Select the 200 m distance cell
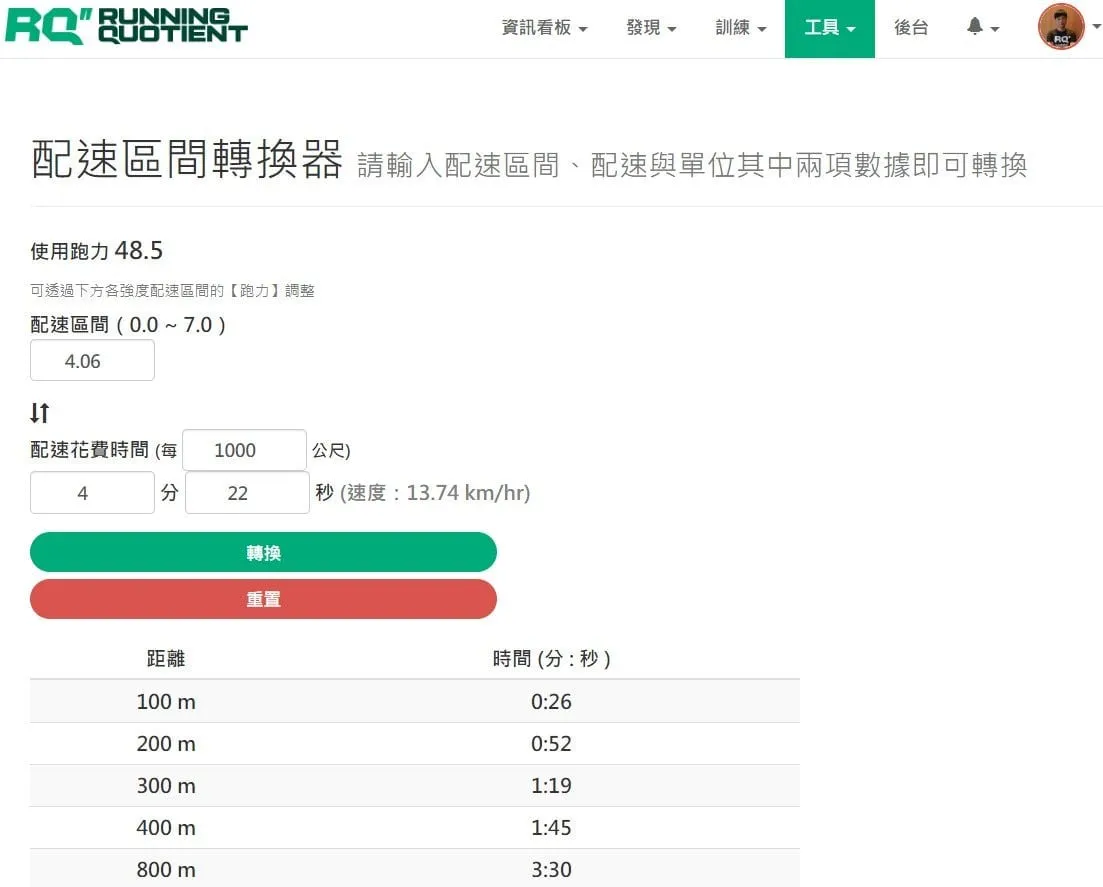Viewport: 1103px width, 887px height. tap(166, 744)
